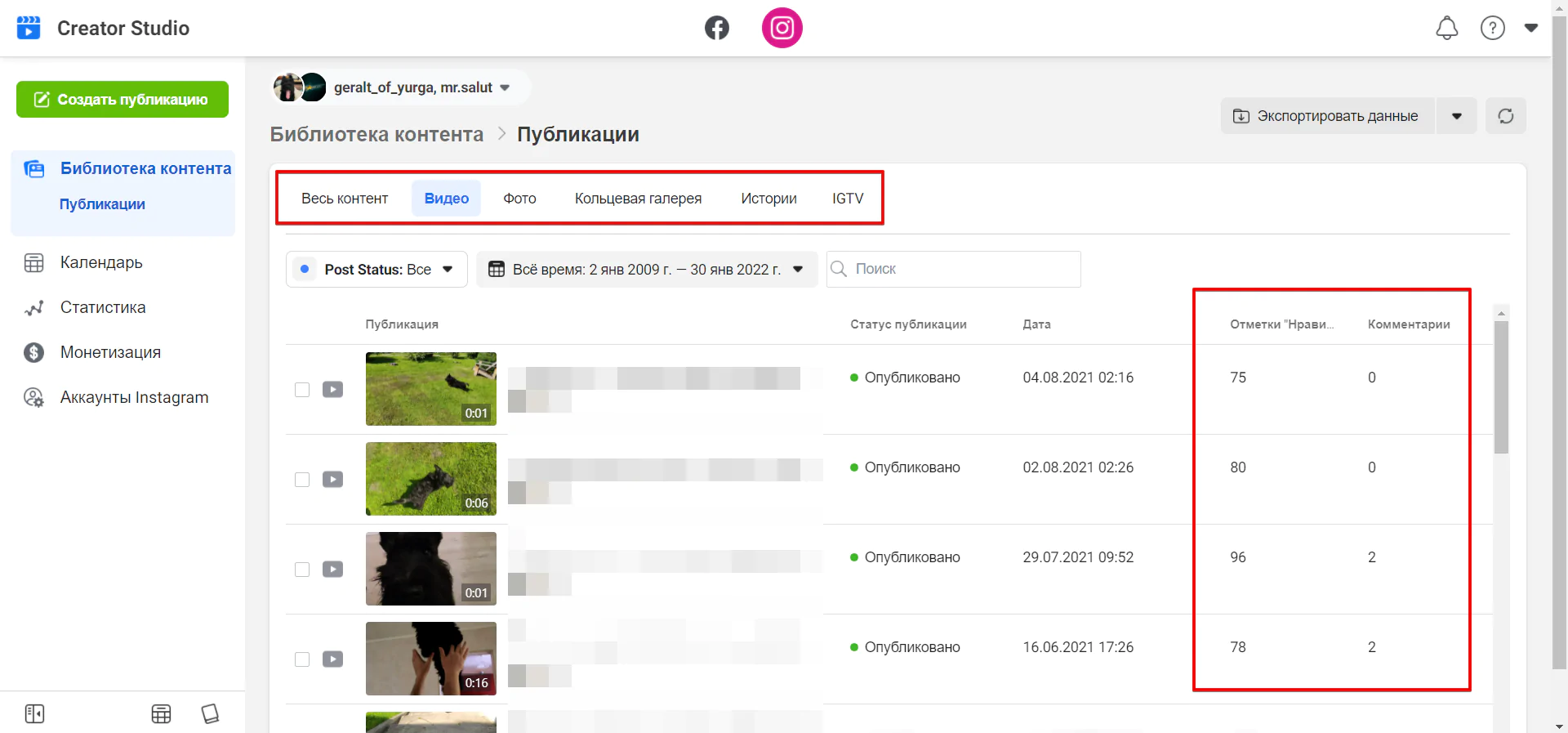This screenshot has width=1568, height=733.
Task: Click the Экспортировать данные button
Action: click(1327, 116)
